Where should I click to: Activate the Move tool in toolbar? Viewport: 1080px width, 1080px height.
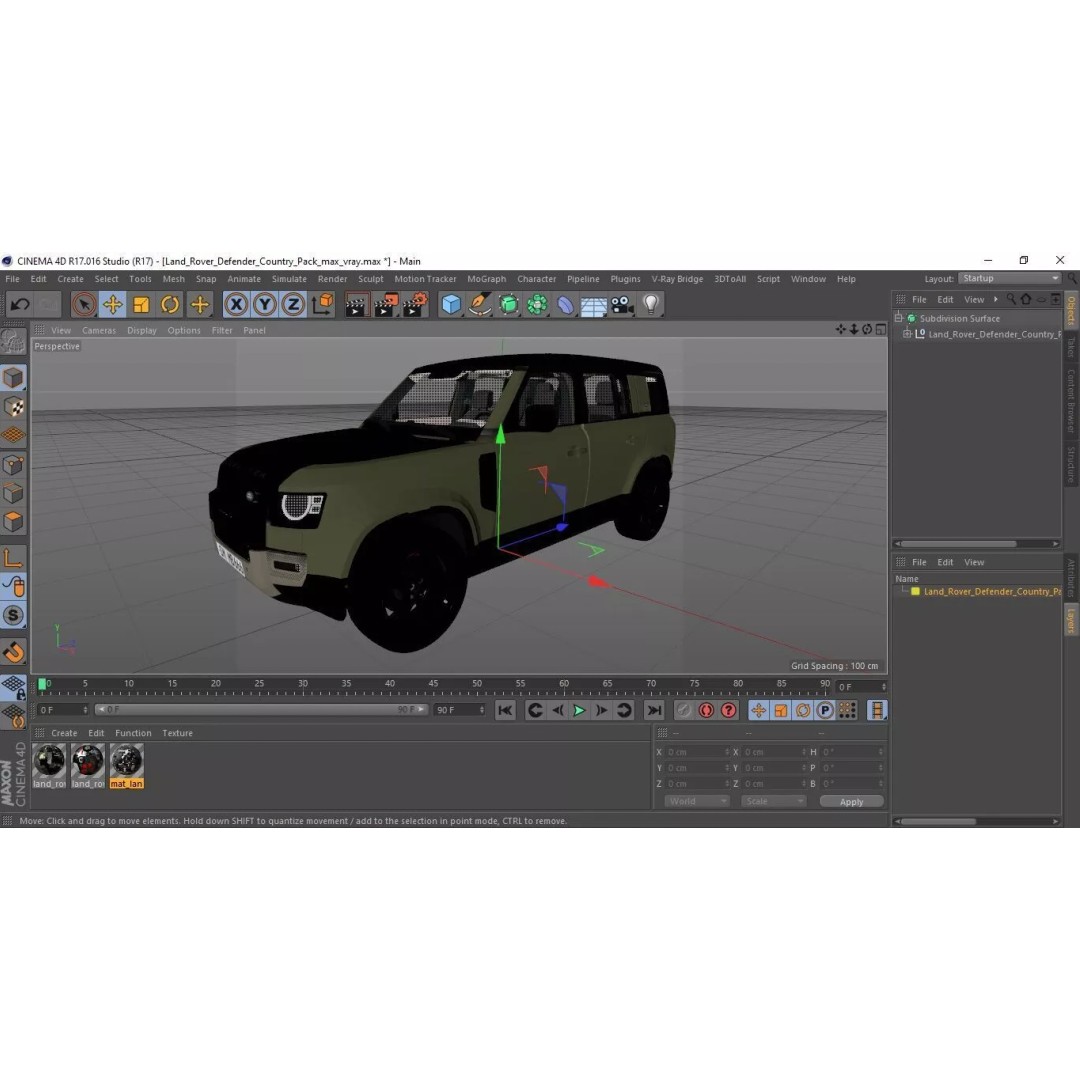click(x=112, y=304)
